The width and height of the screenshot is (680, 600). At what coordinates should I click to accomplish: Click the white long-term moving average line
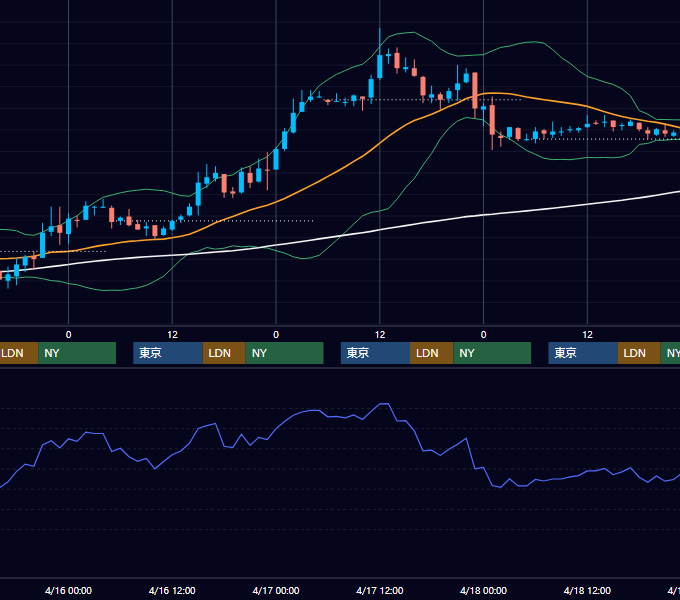tap(347, 236)
